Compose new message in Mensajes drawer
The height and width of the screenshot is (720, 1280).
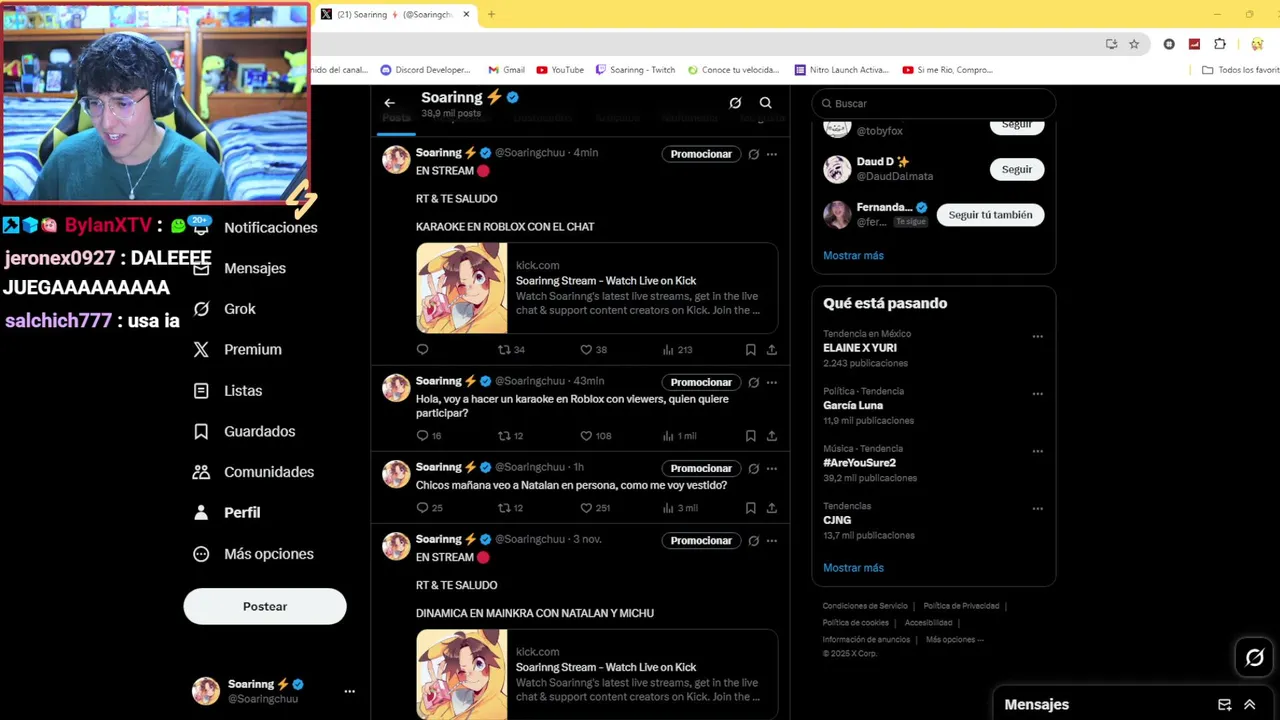tap(1224, 705)
